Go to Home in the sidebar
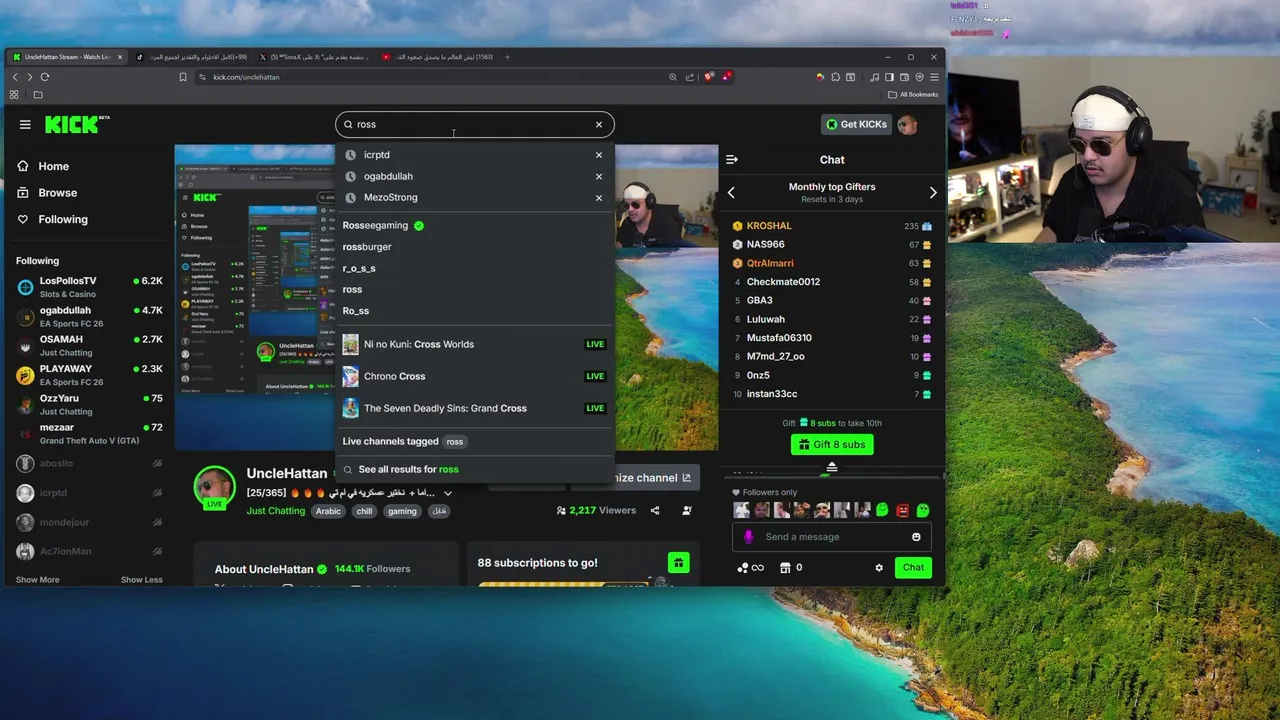The width and height of the screenshot is (1280, 720). tap(44, 166)
